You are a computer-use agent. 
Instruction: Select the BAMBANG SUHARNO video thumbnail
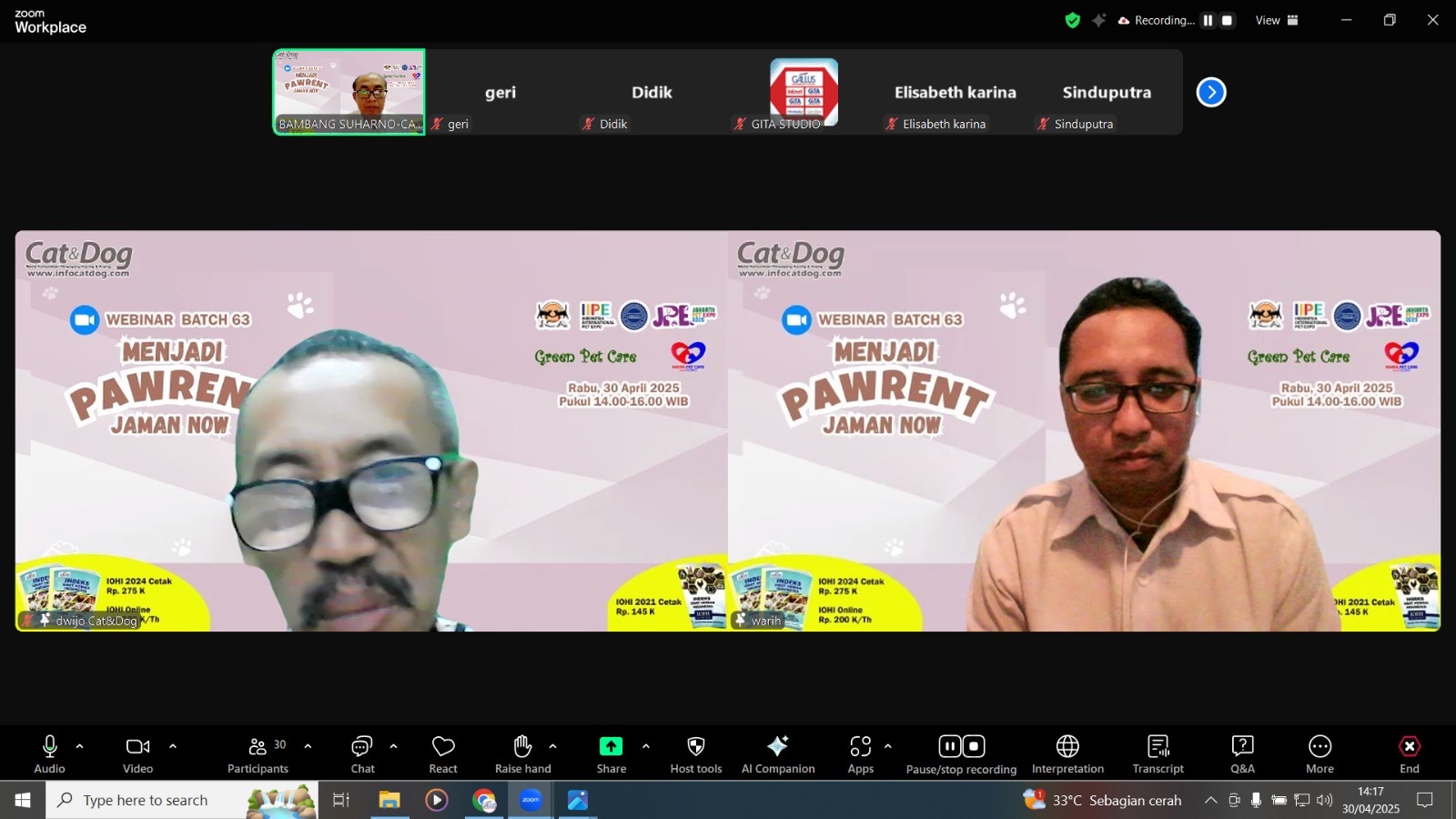pyautogui.click(x=349, y=92)
